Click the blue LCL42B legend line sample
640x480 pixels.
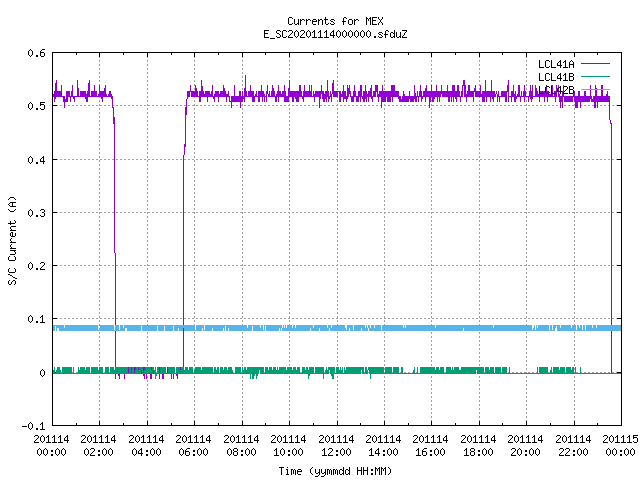tap(595, 89)
